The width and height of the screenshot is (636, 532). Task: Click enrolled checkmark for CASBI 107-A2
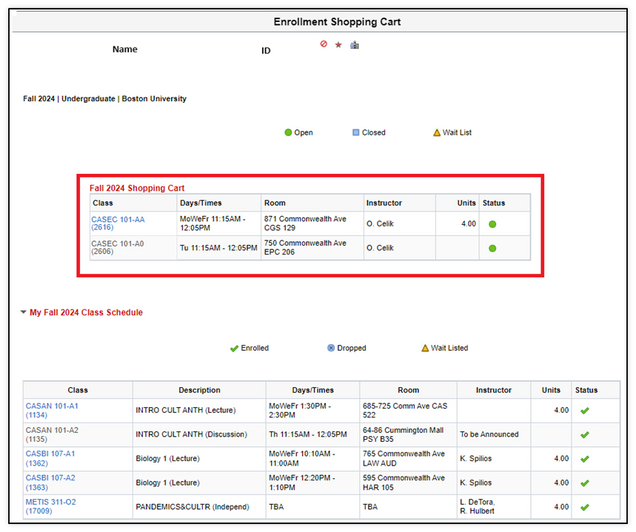tap(584, 483)
